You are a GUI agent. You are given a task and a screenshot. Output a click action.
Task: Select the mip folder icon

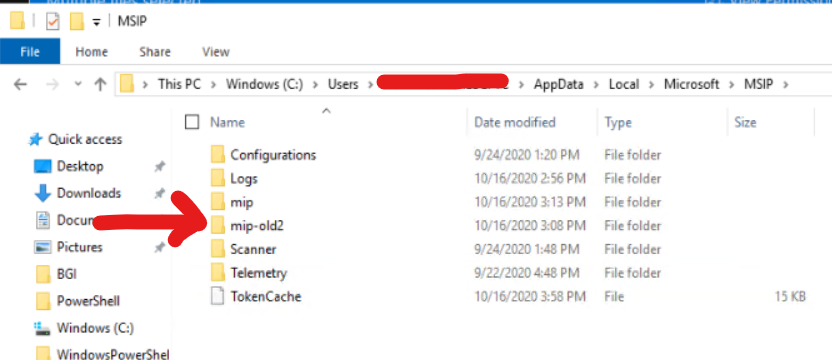[x=218, y=202]
